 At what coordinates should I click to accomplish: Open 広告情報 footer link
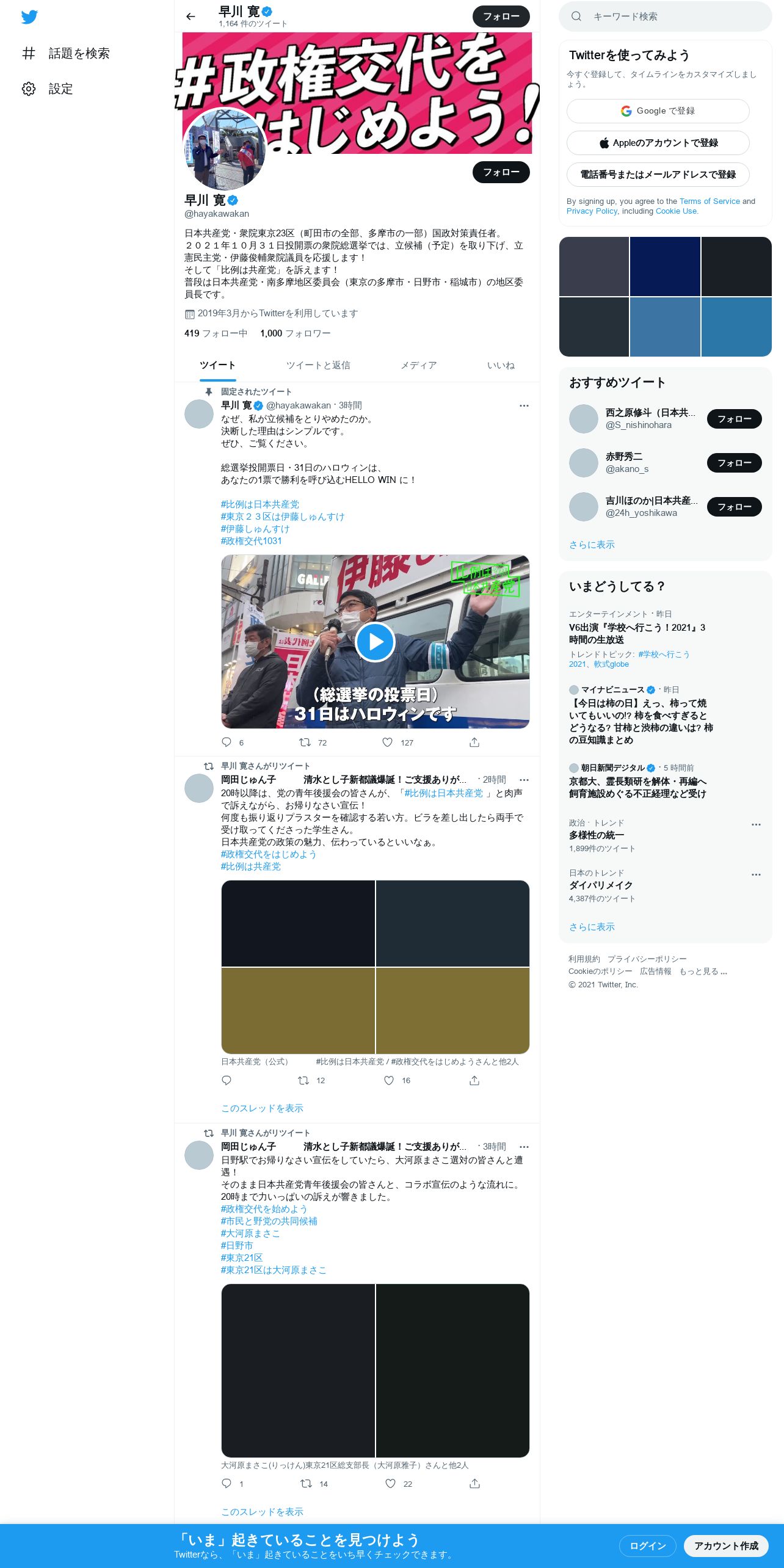point(655,971)
